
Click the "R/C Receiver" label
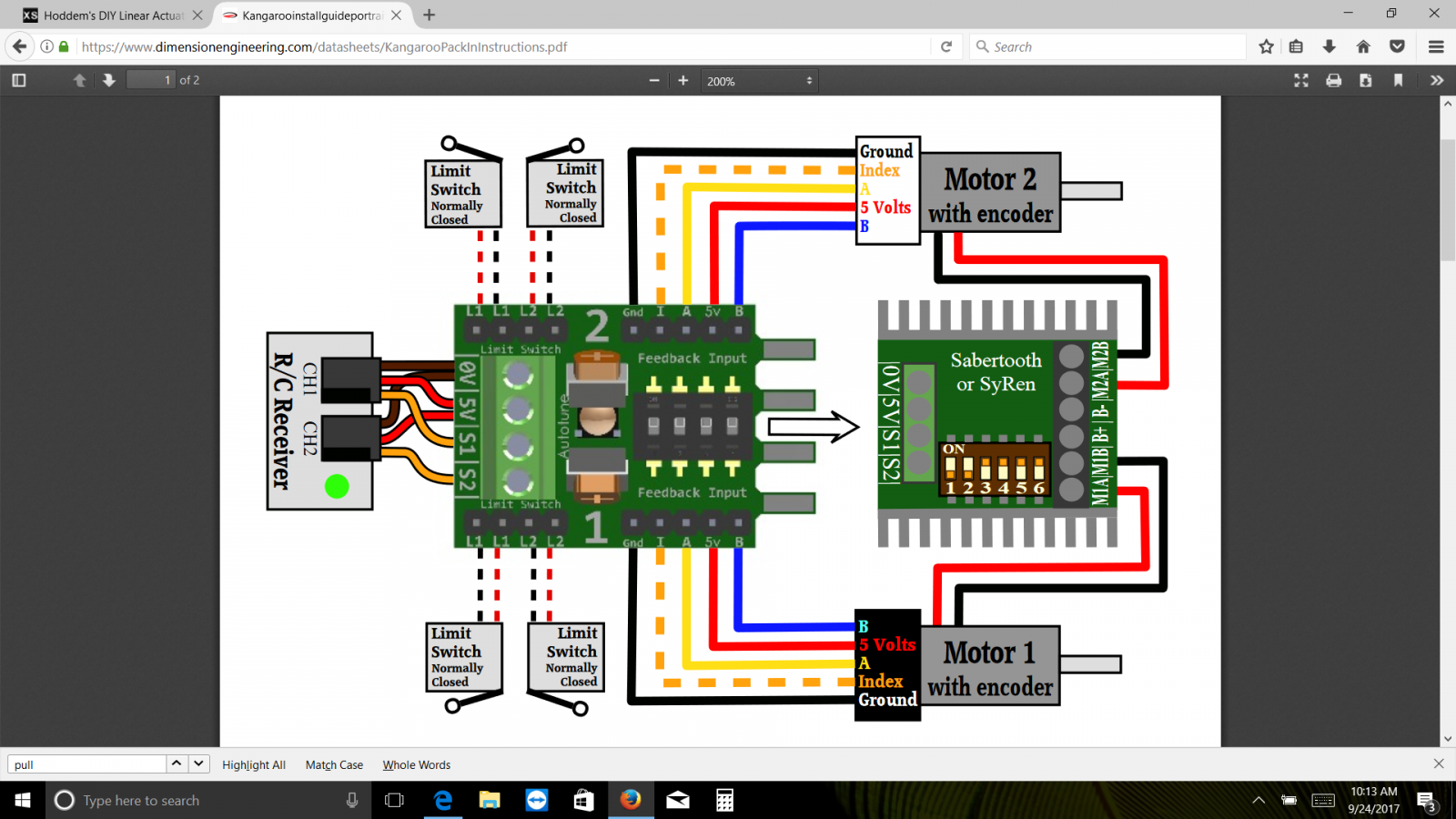point(284,421)
